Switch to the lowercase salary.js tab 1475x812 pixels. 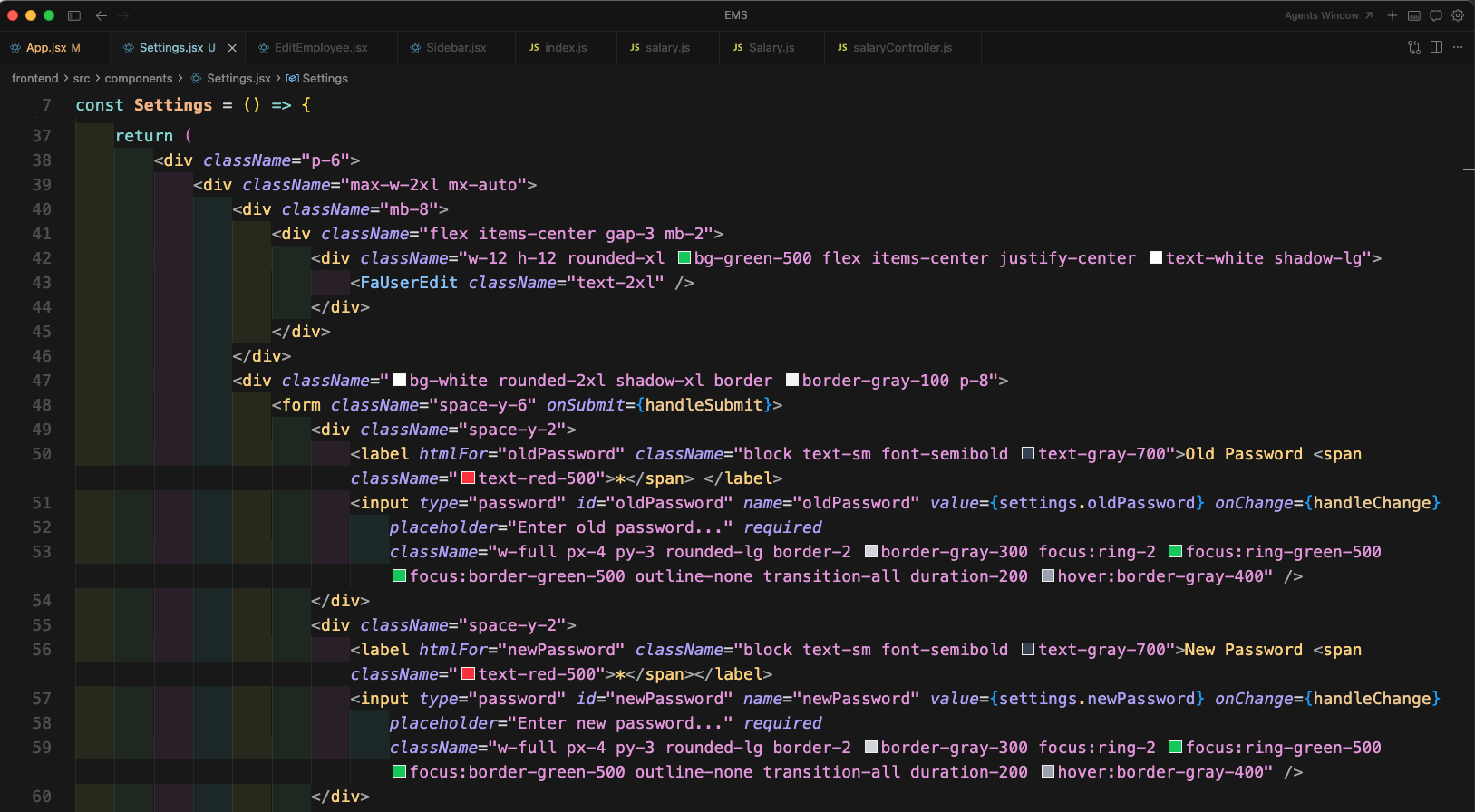point(667,47)
